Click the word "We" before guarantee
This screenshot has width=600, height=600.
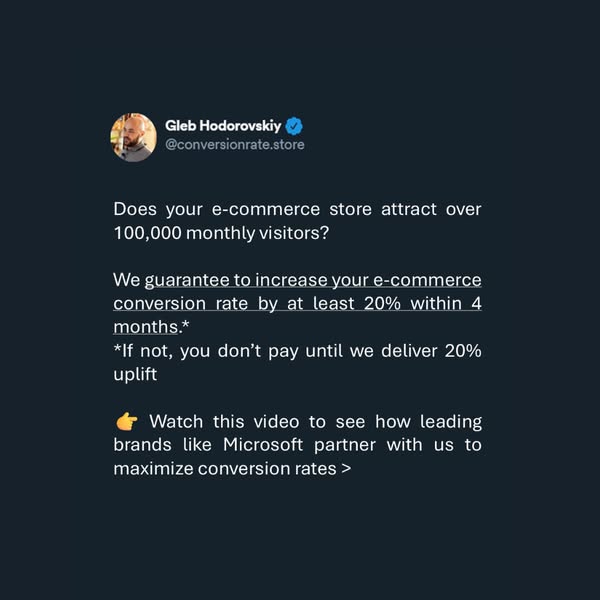pos(126,280)
